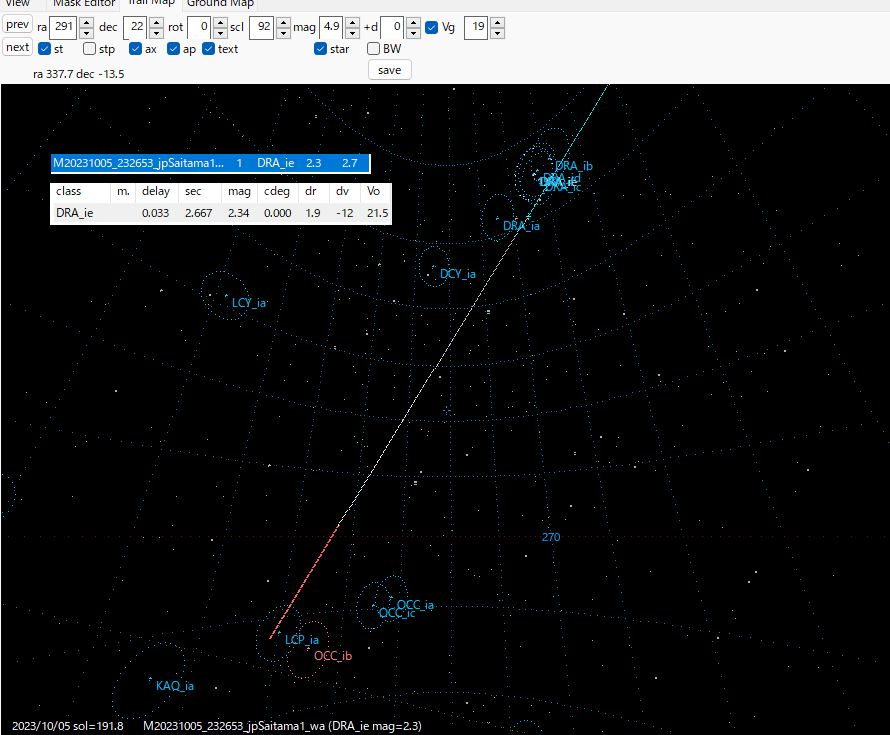Viewport: 890px width, 735px height.
Task: Decrease the +d spinner value
Action: [414, 33]
